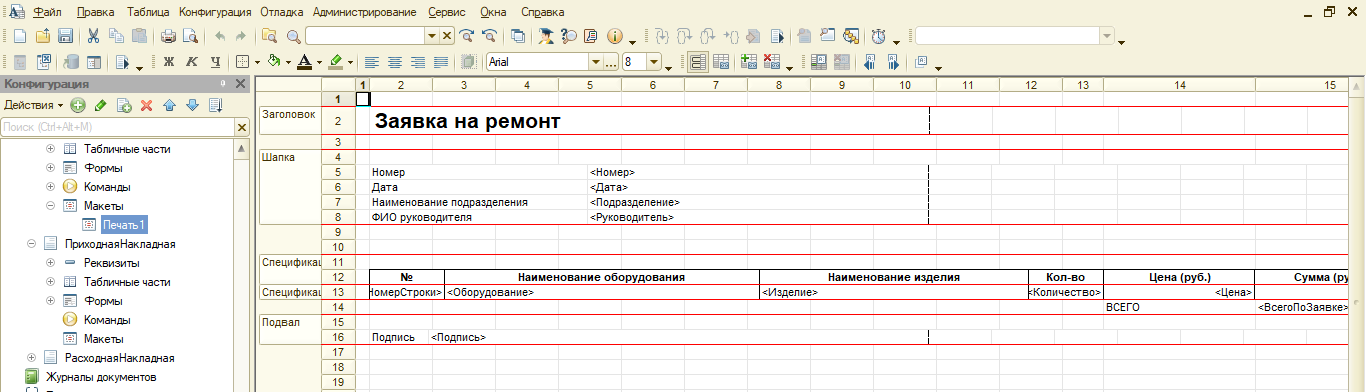Click the remove named area red X icon
Screen dimensions: 1366x392
point(771,62)
